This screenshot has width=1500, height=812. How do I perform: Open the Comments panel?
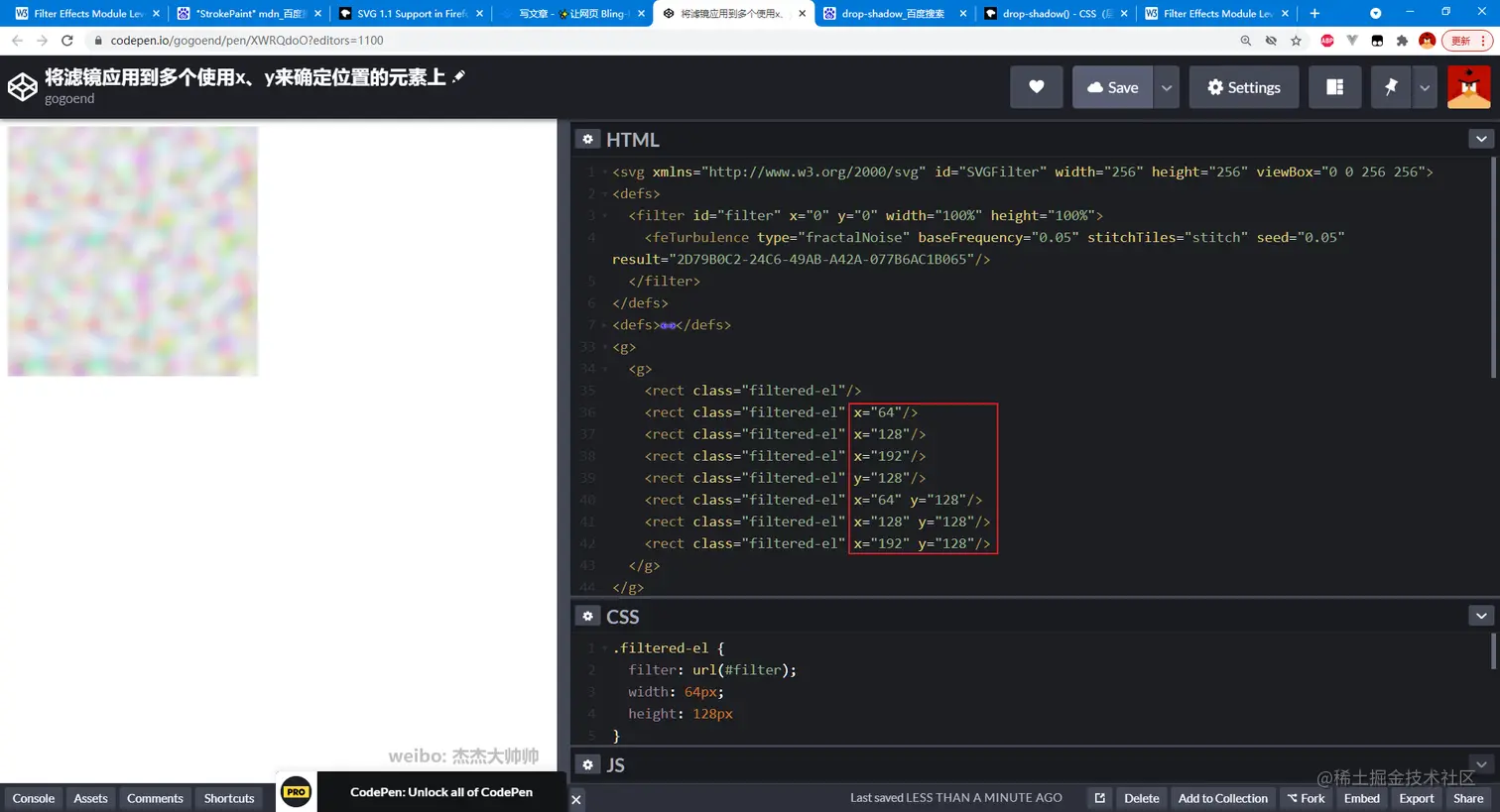[155, 798]
